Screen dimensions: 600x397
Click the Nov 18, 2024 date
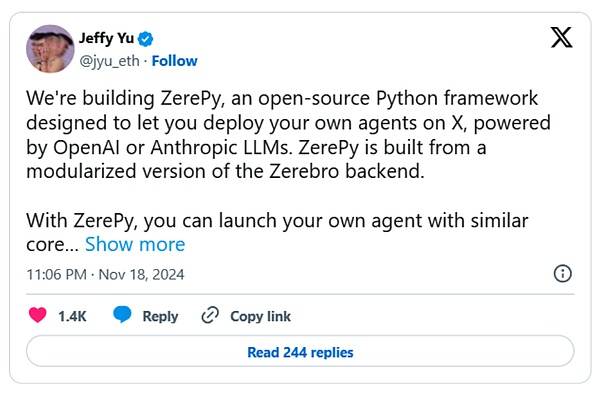tap(141, 274)
